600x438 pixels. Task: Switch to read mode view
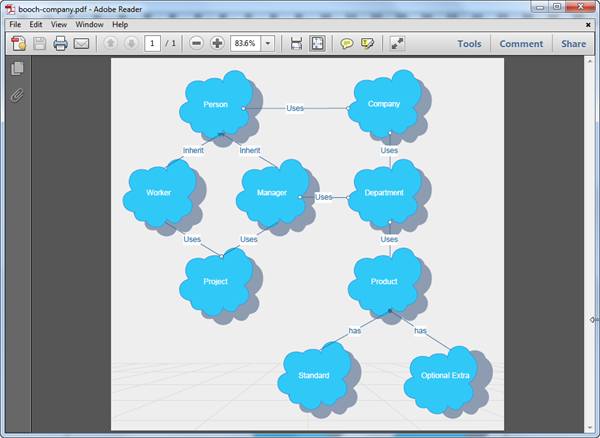tap(397, 44)
